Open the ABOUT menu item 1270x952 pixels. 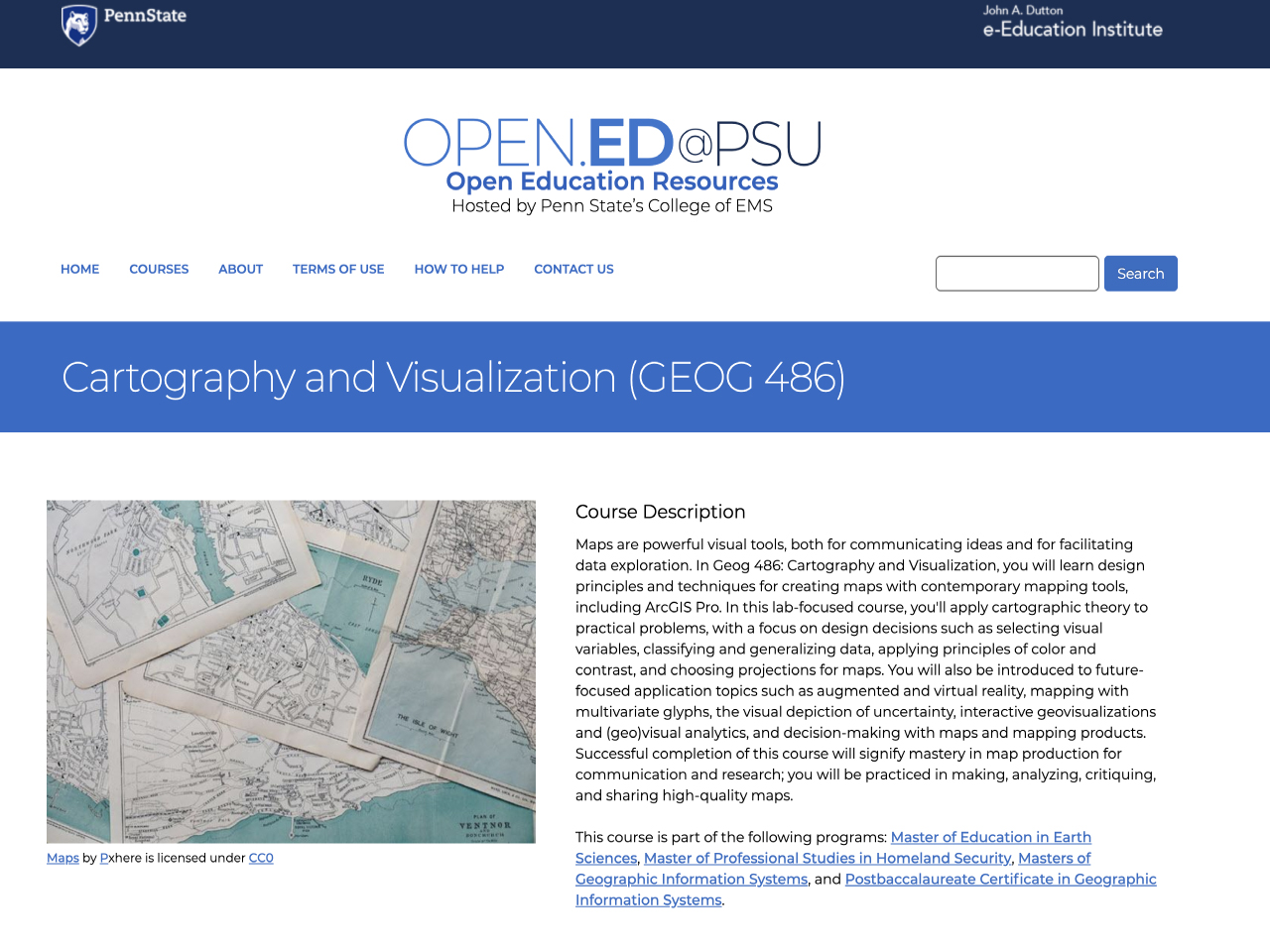(240, 269)
